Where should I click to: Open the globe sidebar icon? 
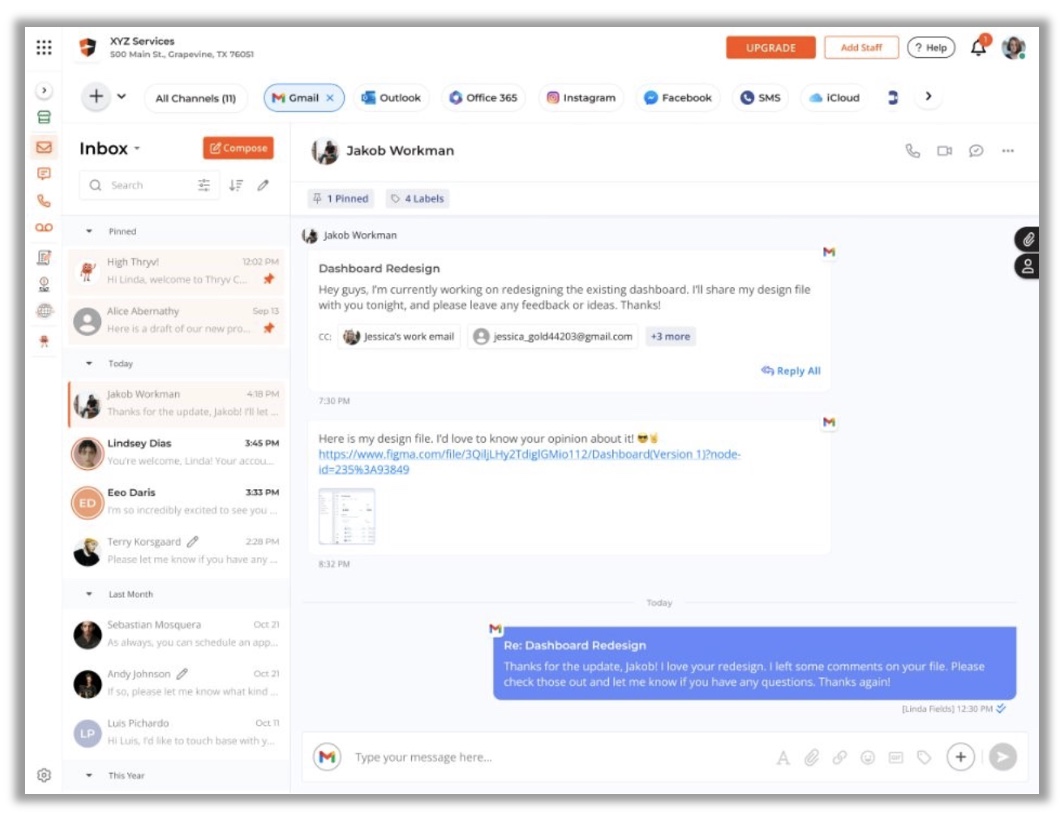pyautogui.click(x=44, y=311)
